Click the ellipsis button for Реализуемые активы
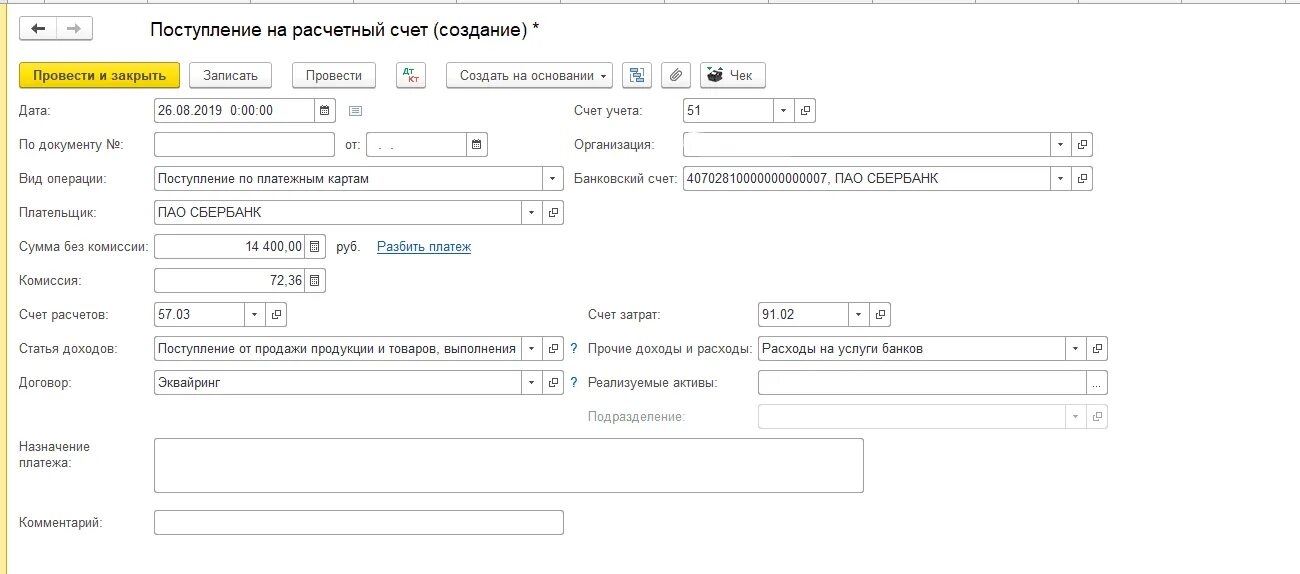 click(x=1097, y=382)
